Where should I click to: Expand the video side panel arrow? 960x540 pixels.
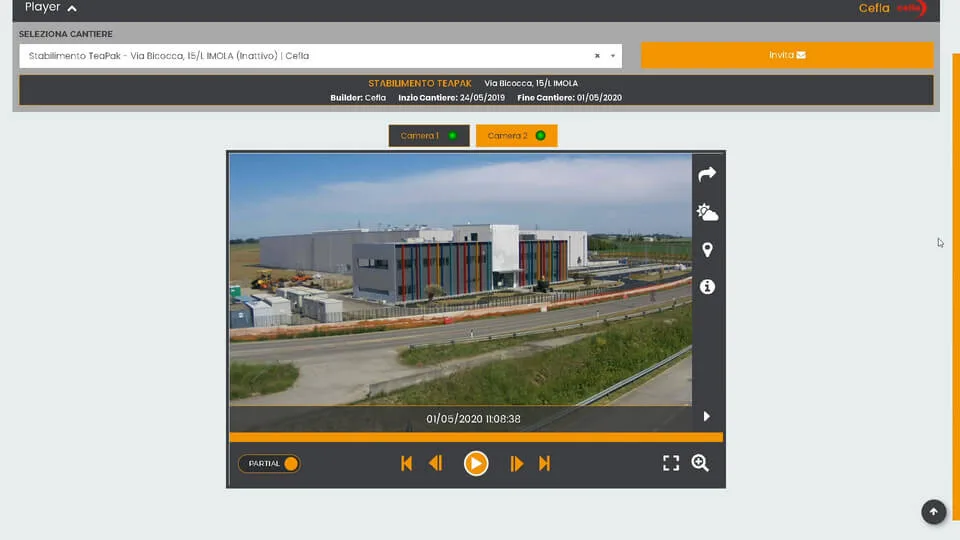(707, 416)
